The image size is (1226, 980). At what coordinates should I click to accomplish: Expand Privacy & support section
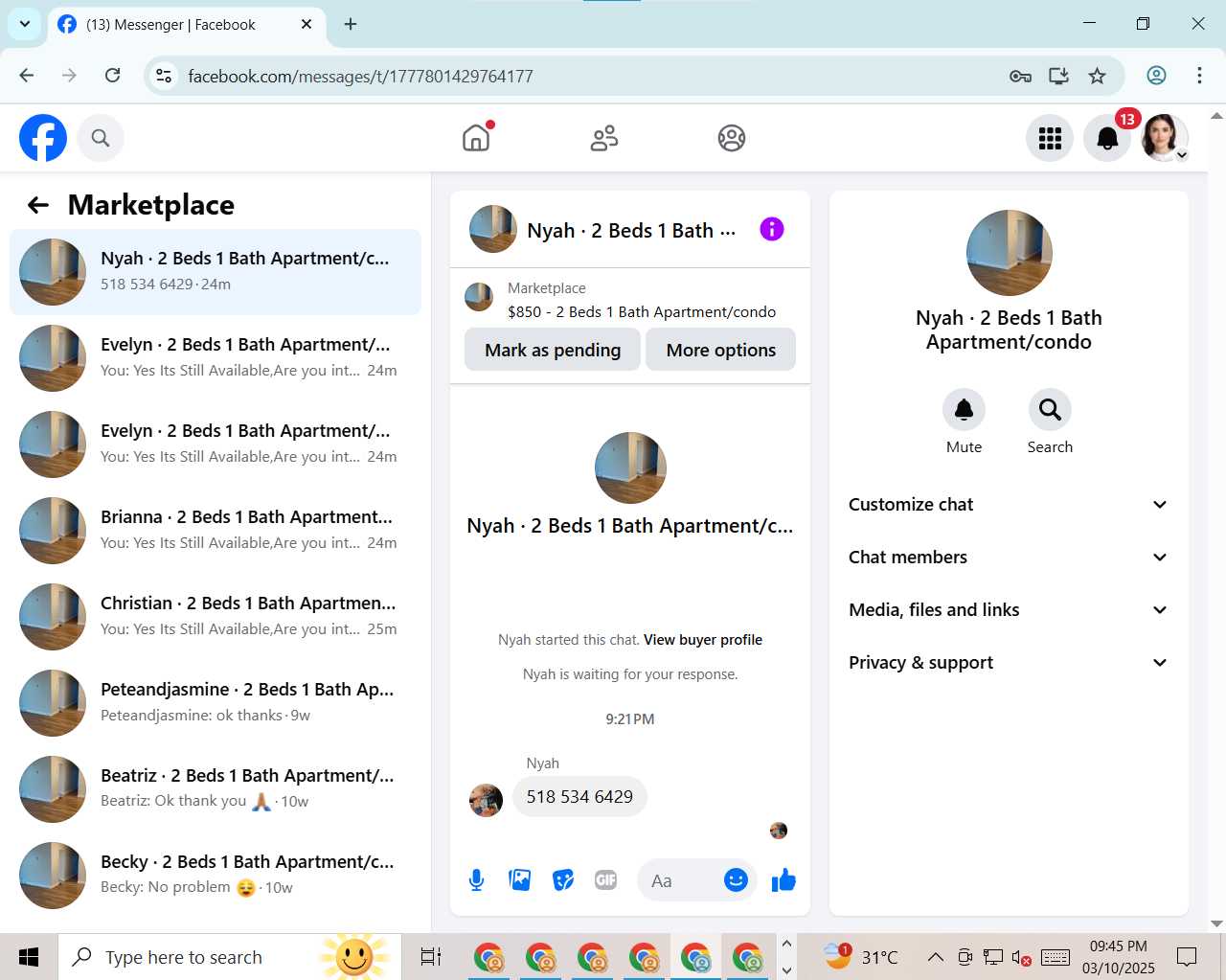[x=1009, y=662]
